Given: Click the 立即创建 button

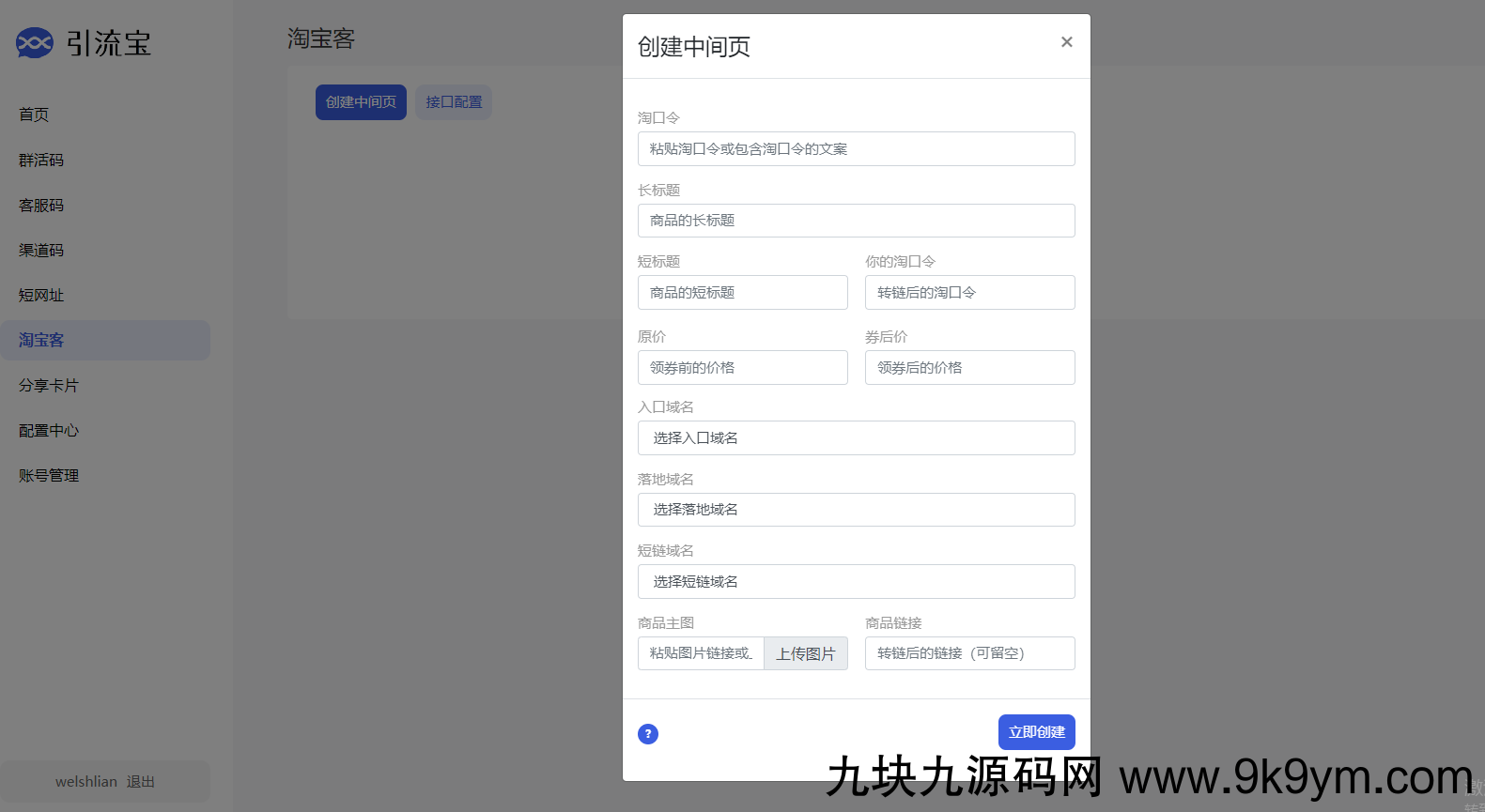Looking at the screenshot, I should click(1036, 732).
